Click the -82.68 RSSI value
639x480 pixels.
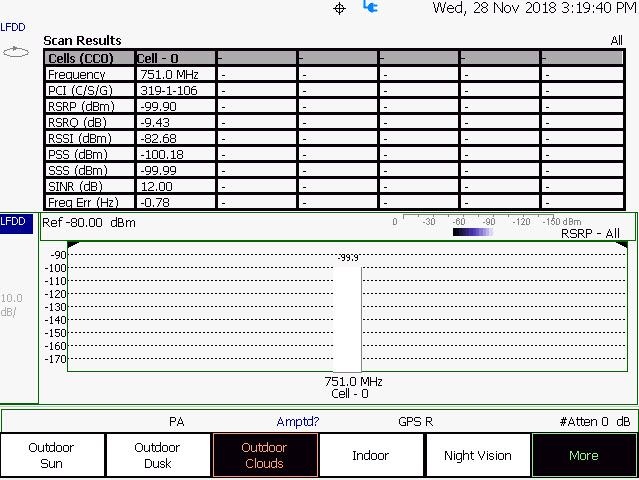158,139
